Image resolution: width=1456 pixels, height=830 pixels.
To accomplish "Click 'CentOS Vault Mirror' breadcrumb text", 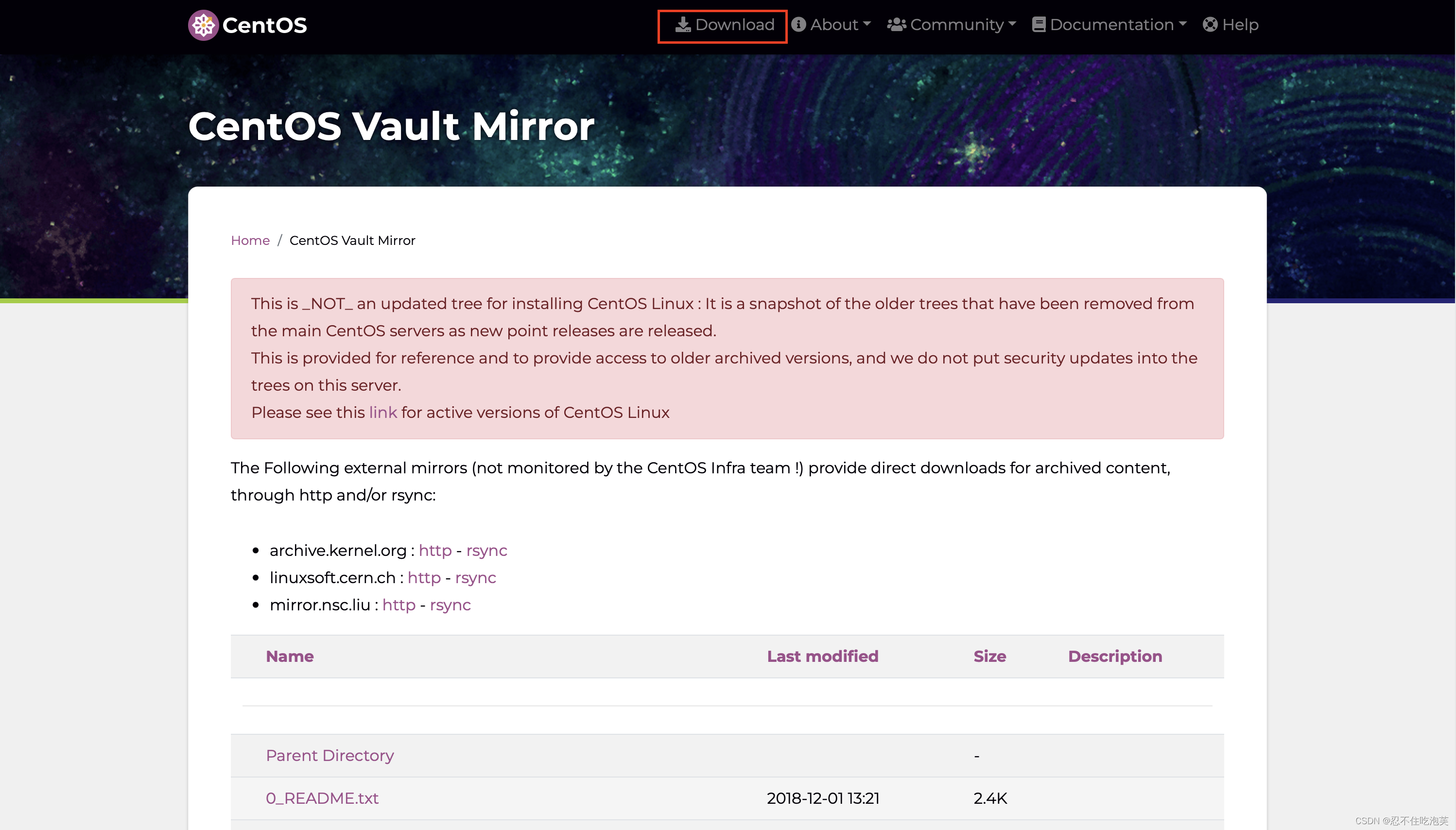I will [x=352, y=241].
